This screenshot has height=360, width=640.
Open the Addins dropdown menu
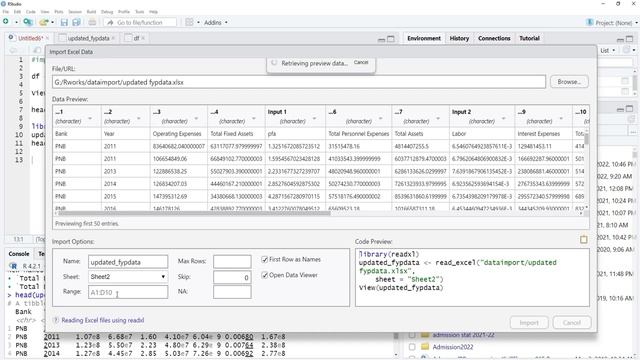(x=216, y=22)
